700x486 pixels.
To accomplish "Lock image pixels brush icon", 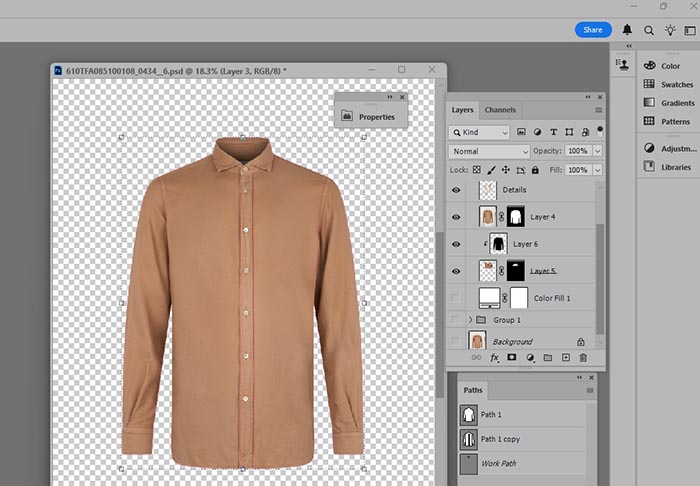I will tap(491, 170).
